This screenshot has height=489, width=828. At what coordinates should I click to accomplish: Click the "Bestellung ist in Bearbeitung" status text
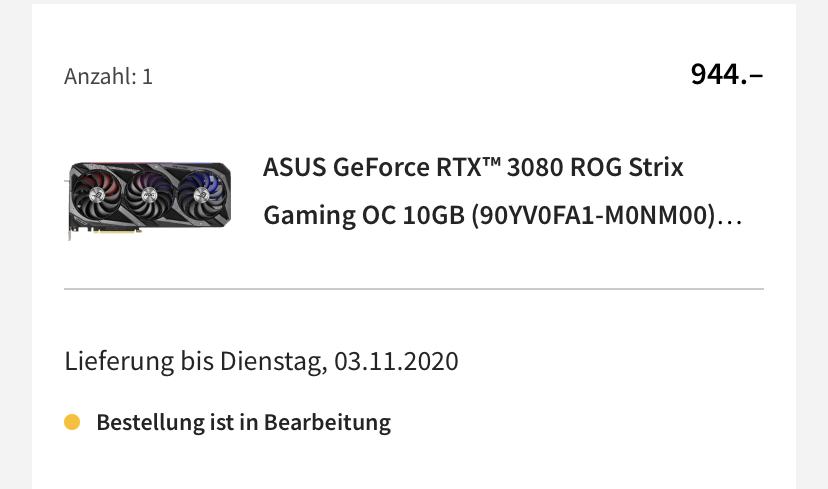[x=243, y=422]
